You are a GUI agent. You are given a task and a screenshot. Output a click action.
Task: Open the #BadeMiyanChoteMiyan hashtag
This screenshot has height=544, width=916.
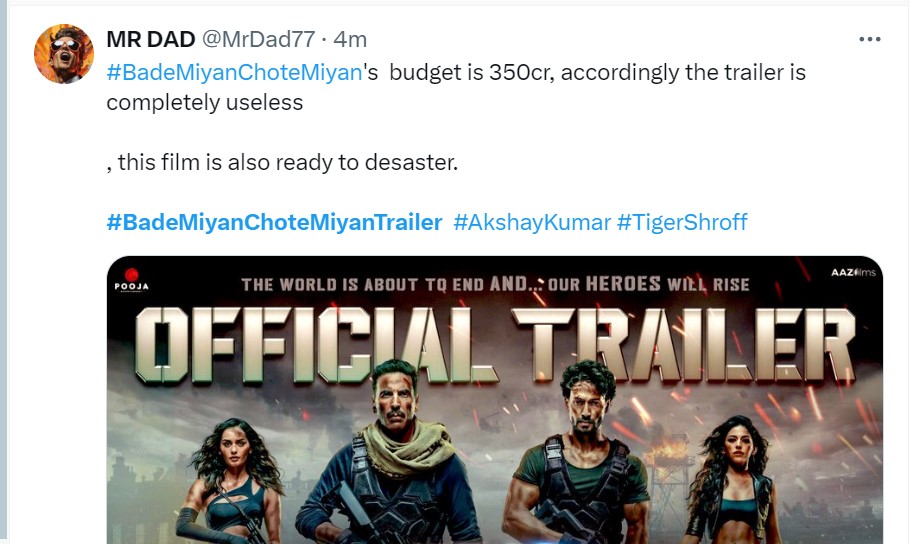click(234, 73)
